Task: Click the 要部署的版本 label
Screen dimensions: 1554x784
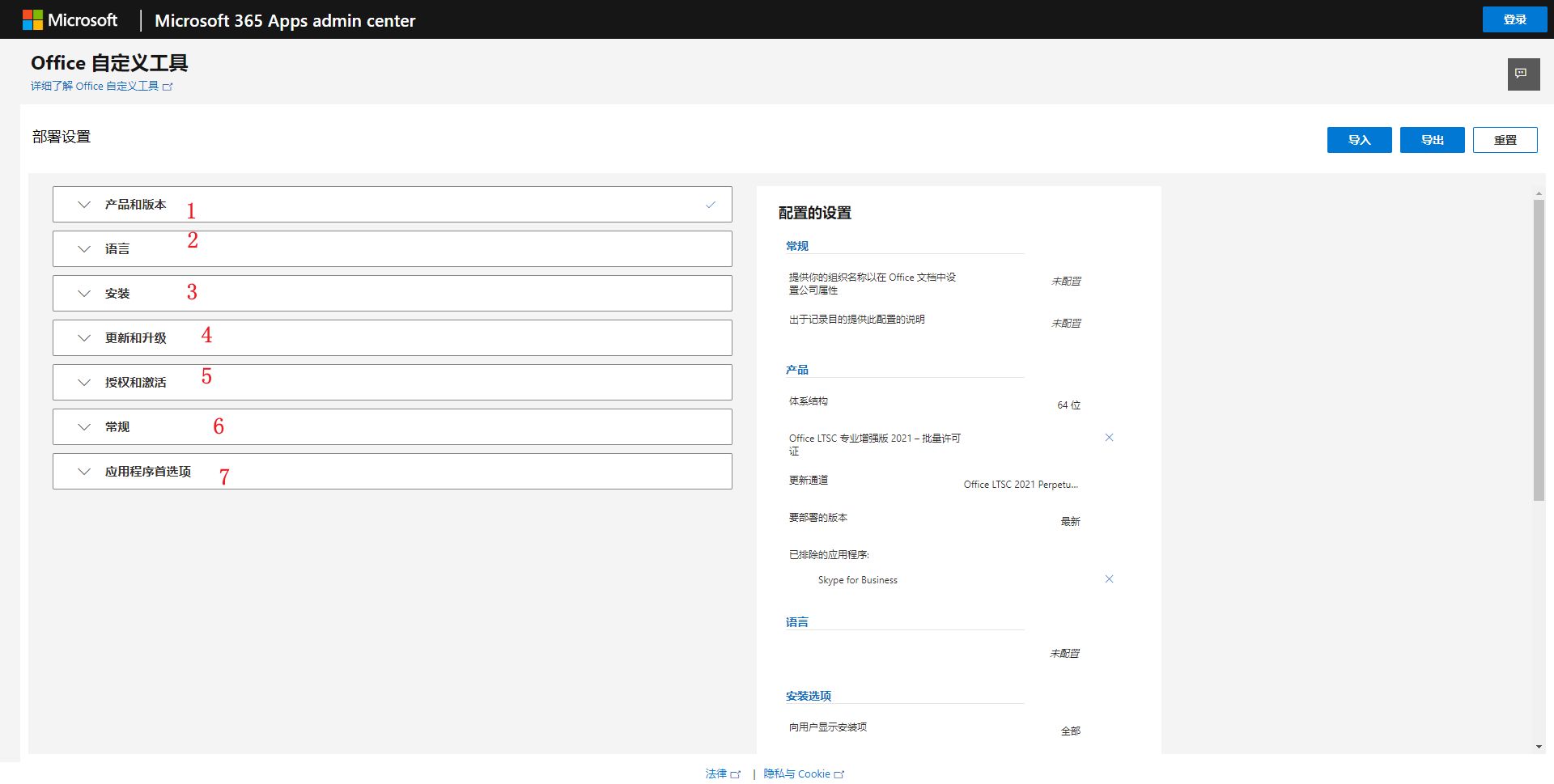Action: pyautogui.click(x=818, y=518)
